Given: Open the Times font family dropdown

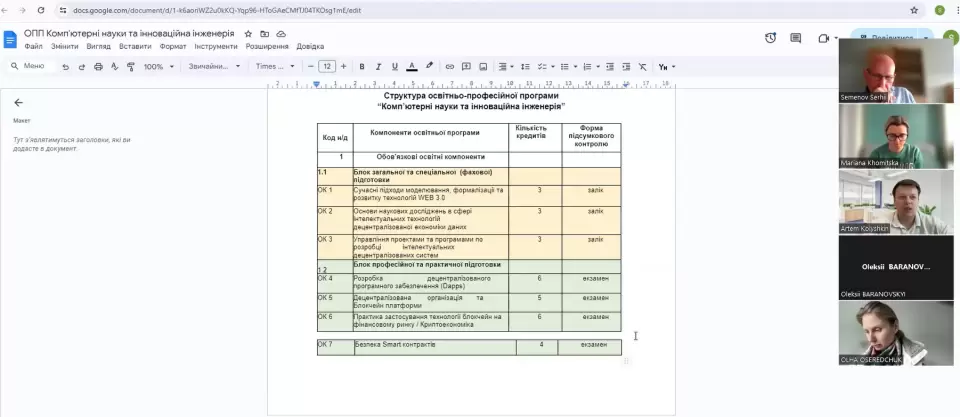Looking at the screenshot, I should (275, 67).
